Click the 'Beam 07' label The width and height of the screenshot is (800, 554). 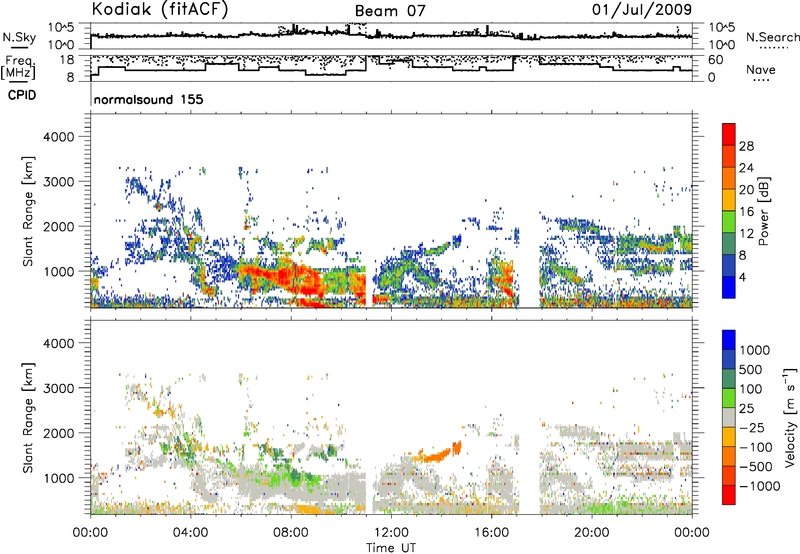pyautogui.click(x=390, y=11)
